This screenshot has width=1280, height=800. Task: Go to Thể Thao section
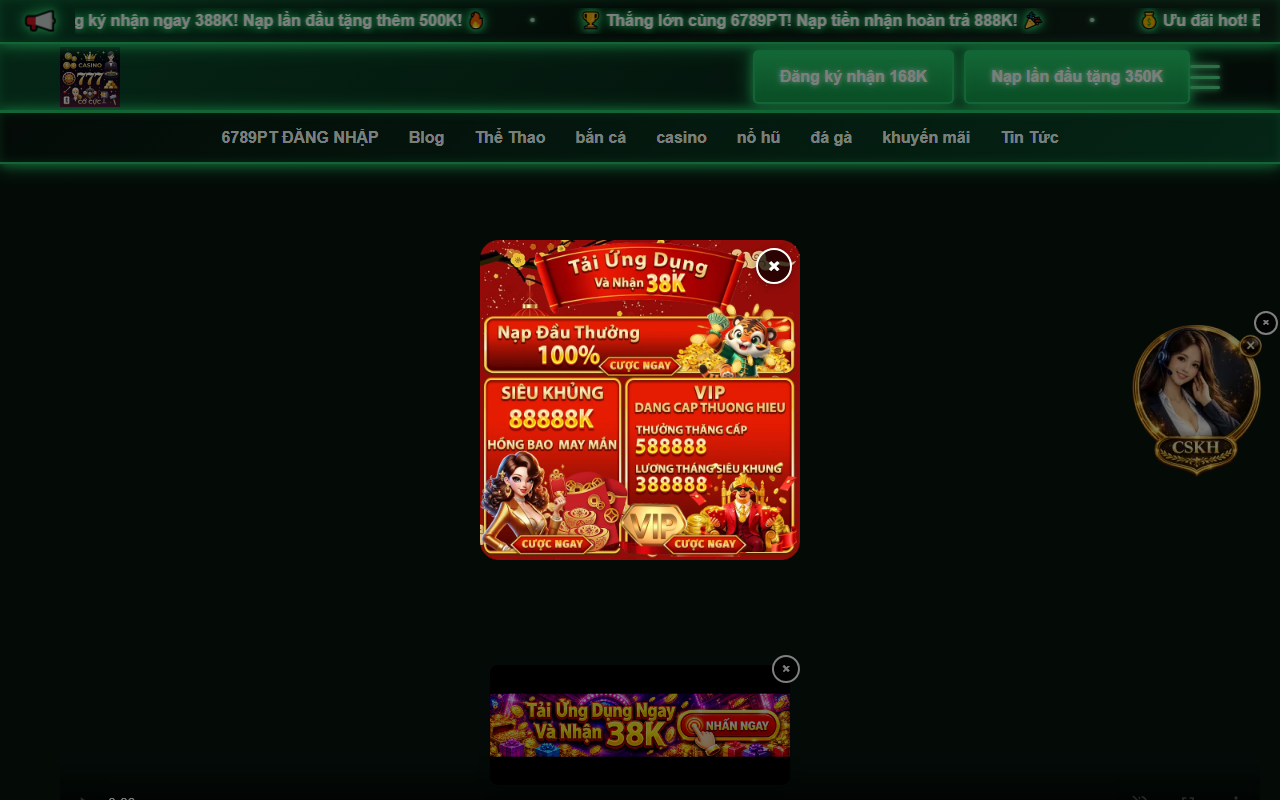point(510,138)
